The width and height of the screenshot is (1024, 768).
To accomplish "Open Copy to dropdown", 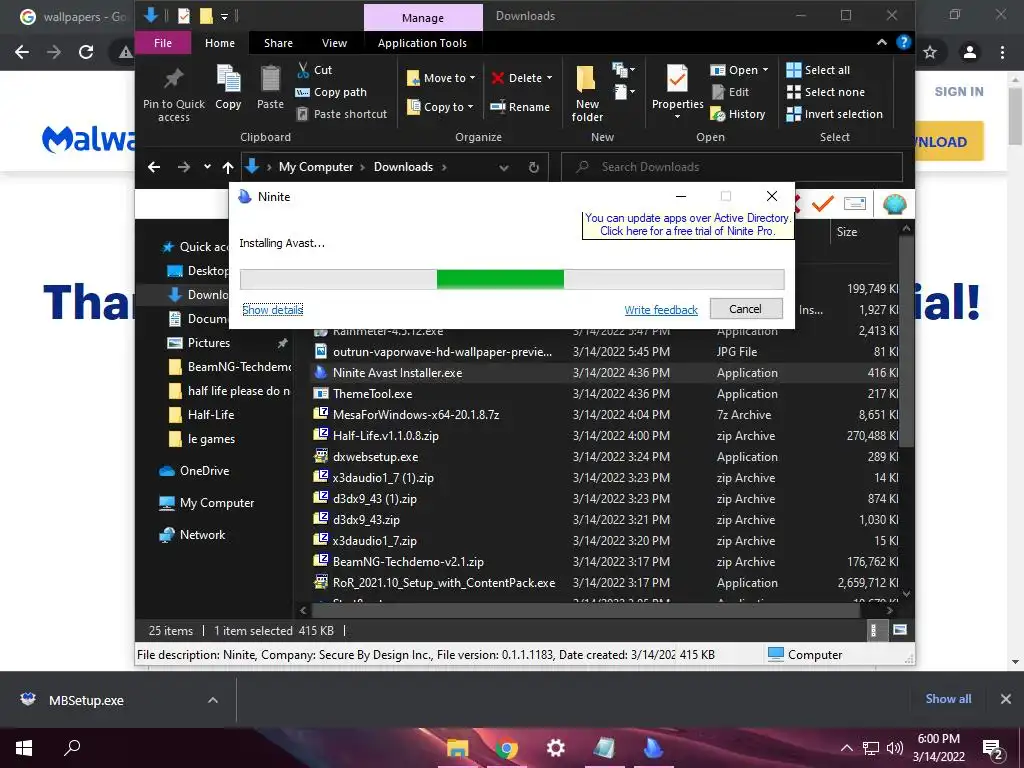I will 441,107.
